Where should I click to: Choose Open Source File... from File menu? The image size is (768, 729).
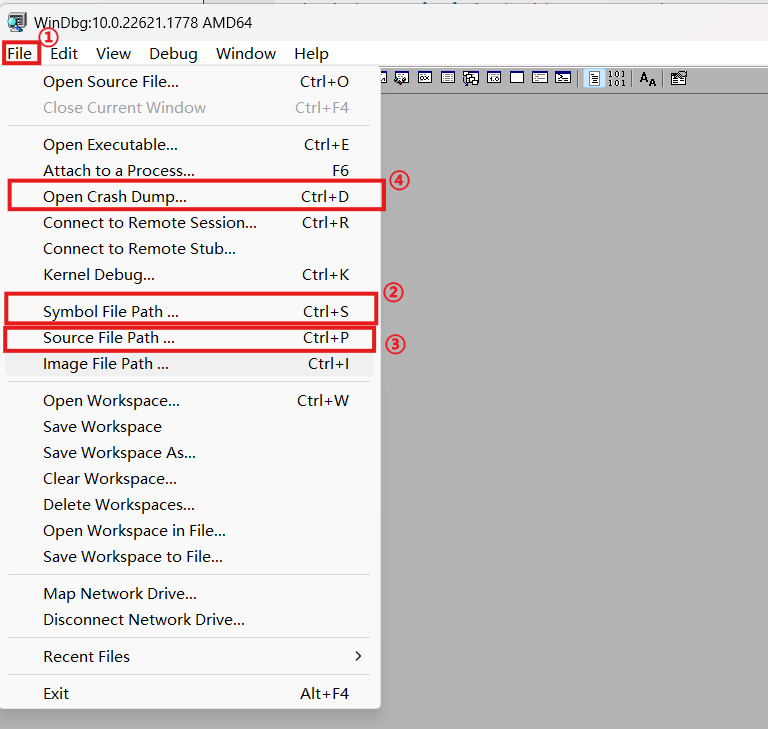pos(190,81)
